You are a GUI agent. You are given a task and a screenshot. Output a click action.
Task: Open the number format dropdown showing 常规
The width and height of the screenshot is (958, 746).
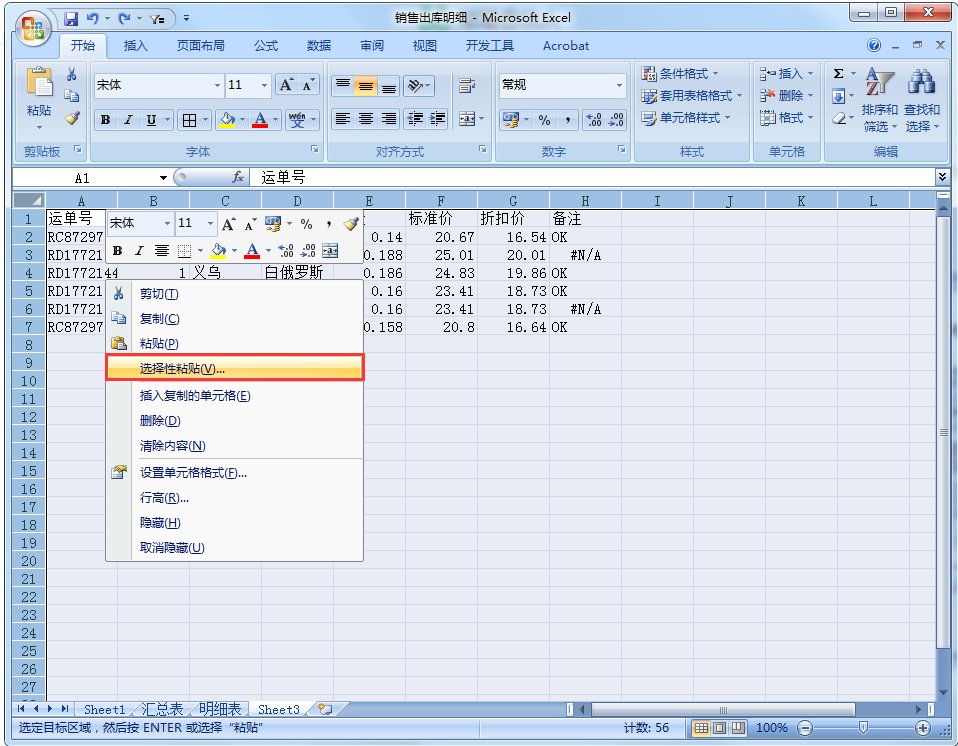pyautogui.click(x=618, y=86)
